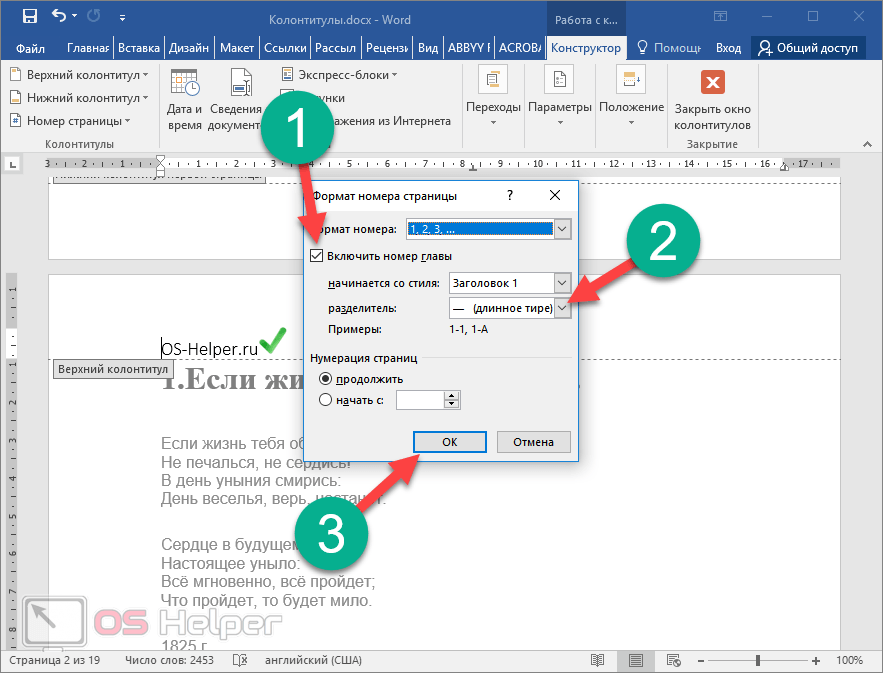Image resolution: width=883 pixels, height=673 pixels.
Task: Switch to the Главная tab
Action: [88, 48]
